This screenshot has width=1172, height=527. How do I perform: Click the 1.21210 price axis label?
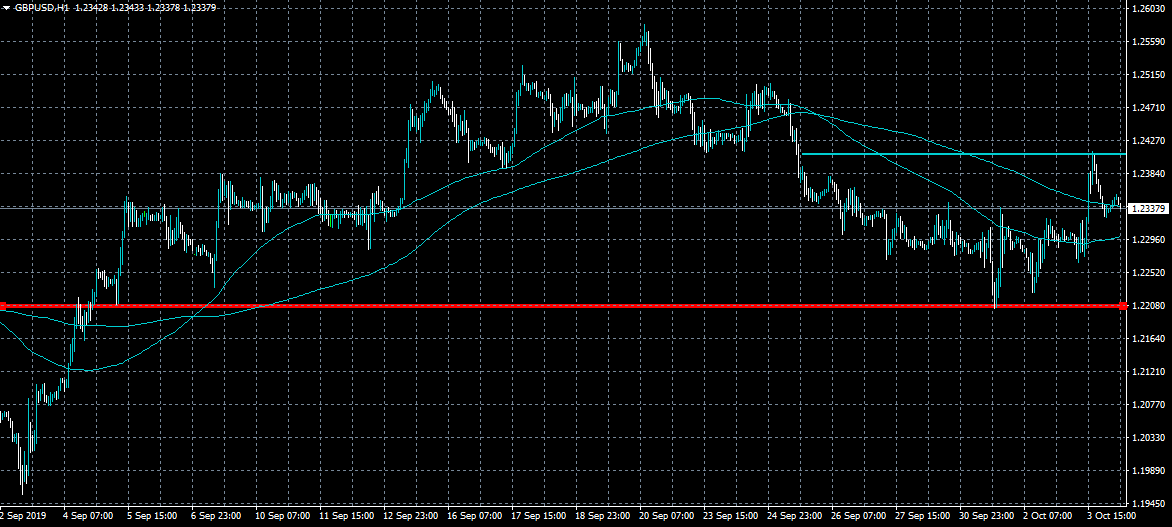pos(1148,372)
